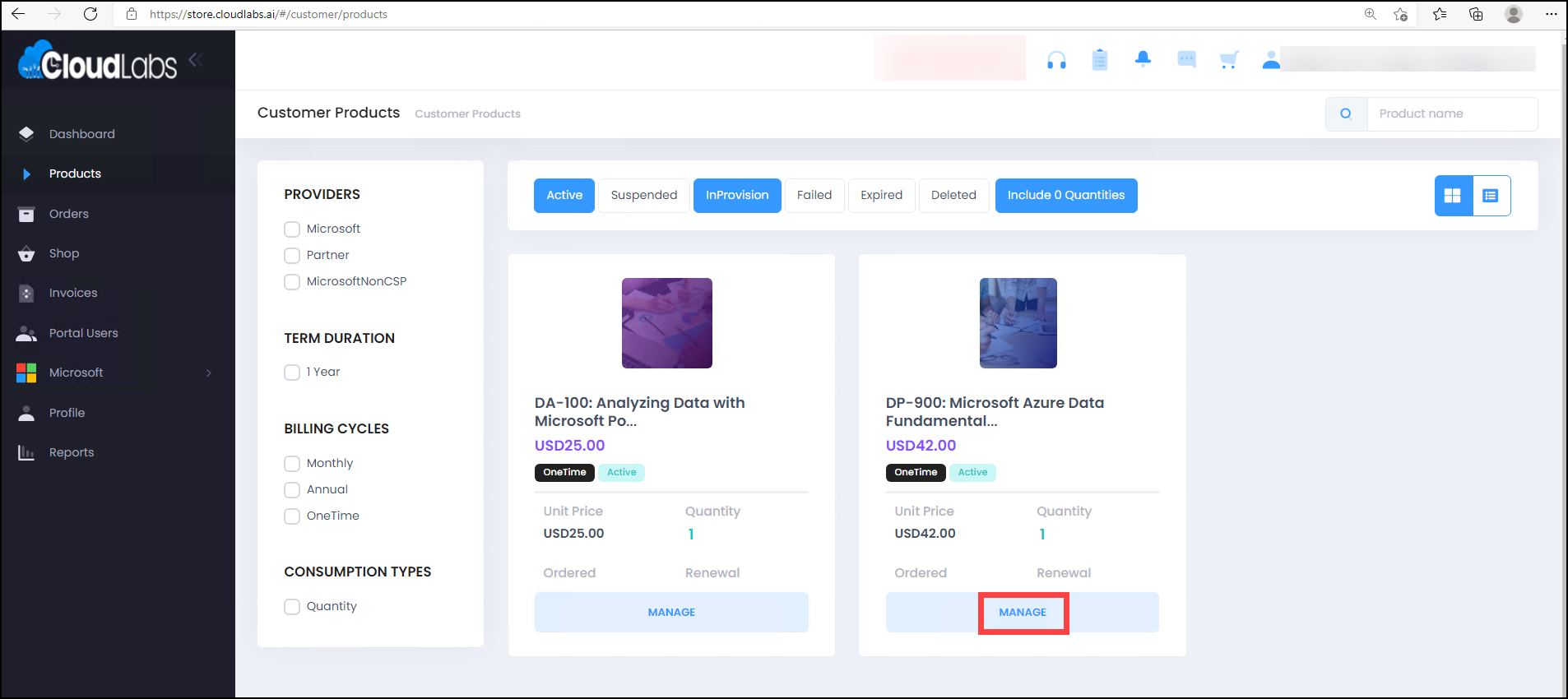The height and width of the screenshot is (699, 1568).
Task: Toggle the Failed status filter
Action: [814, 196]
